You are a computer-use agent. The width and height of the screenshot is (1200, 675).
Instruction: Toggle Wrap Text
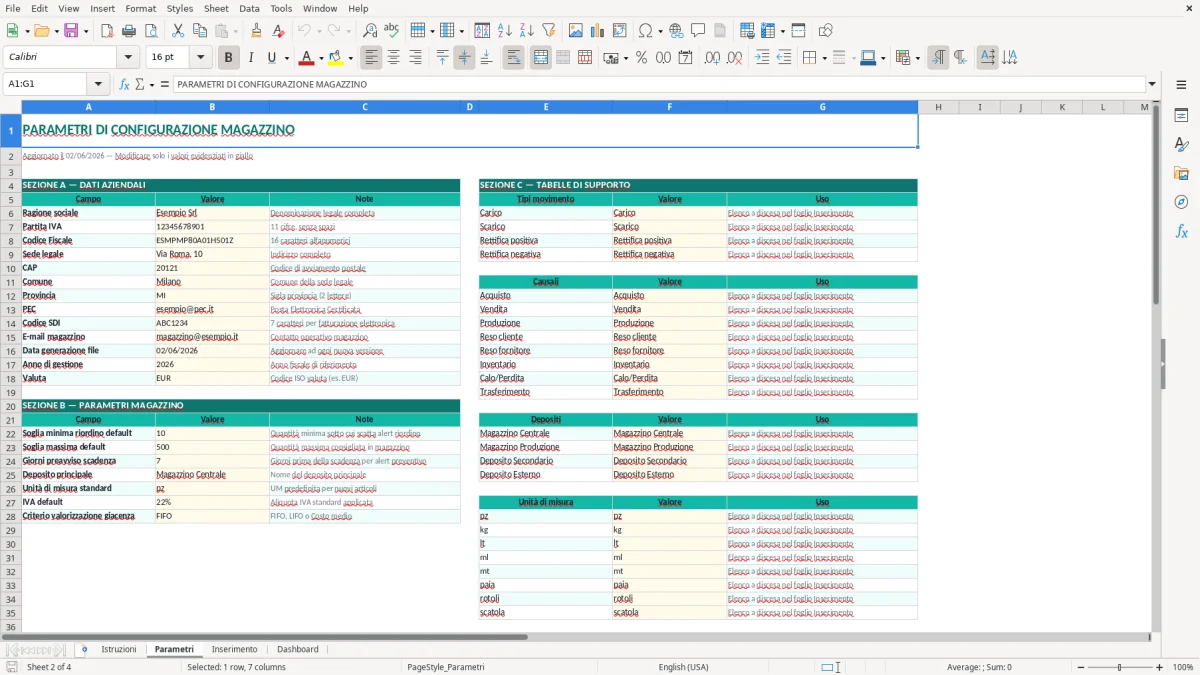click(x=514, y=58)
